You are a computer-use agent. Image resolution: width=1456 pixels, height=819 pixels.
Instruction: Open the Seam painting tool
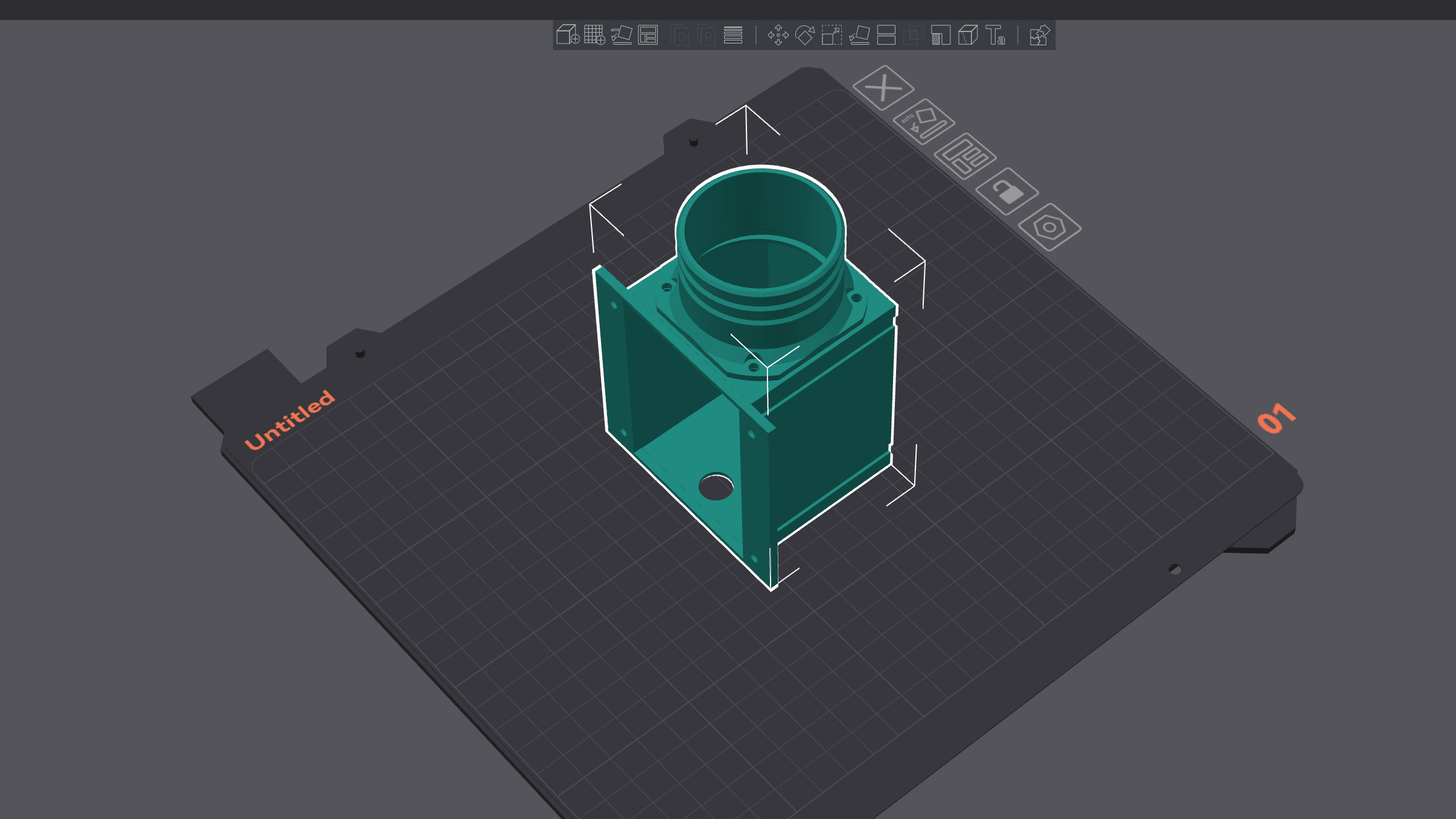[968, 35]
